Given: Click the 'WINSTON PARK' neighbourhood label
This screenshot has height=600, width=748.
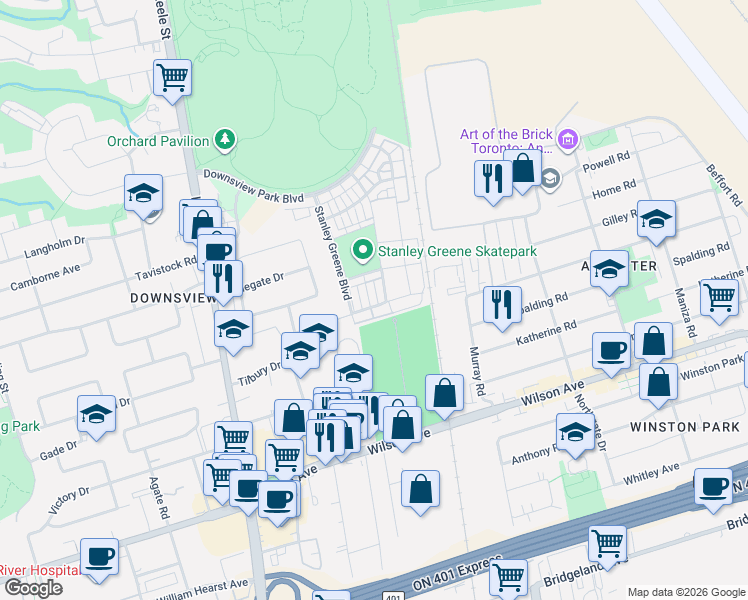Looking at the screenshot, I should [685, 427].
